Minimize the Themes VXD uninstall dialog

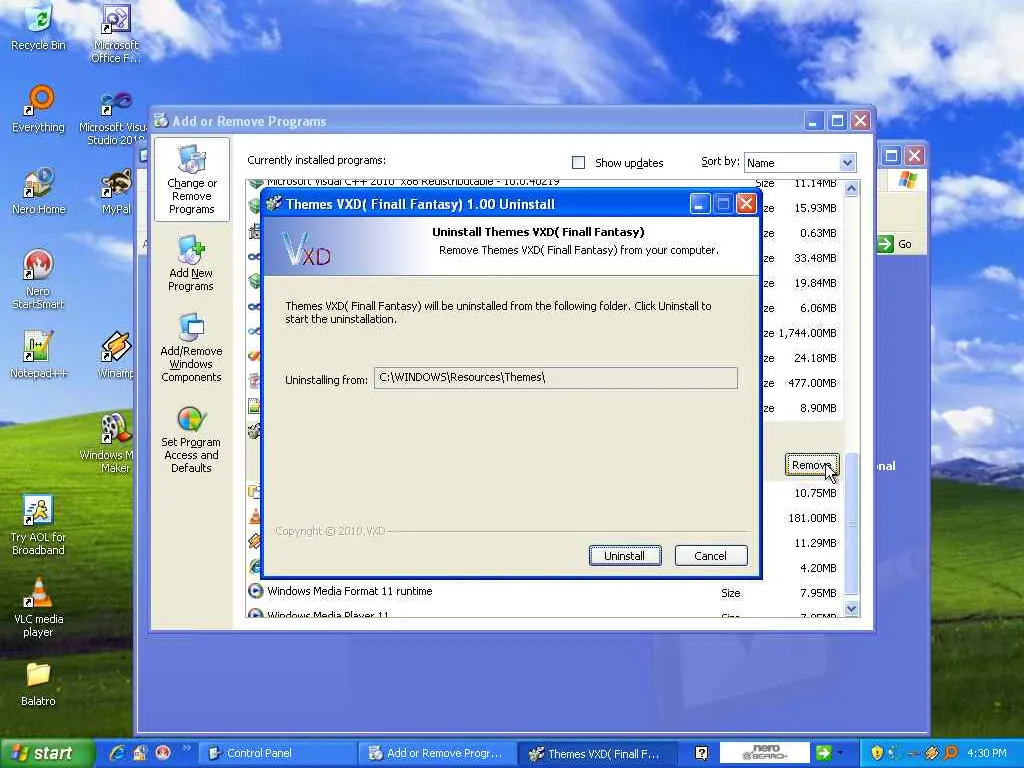pos(699,204)
